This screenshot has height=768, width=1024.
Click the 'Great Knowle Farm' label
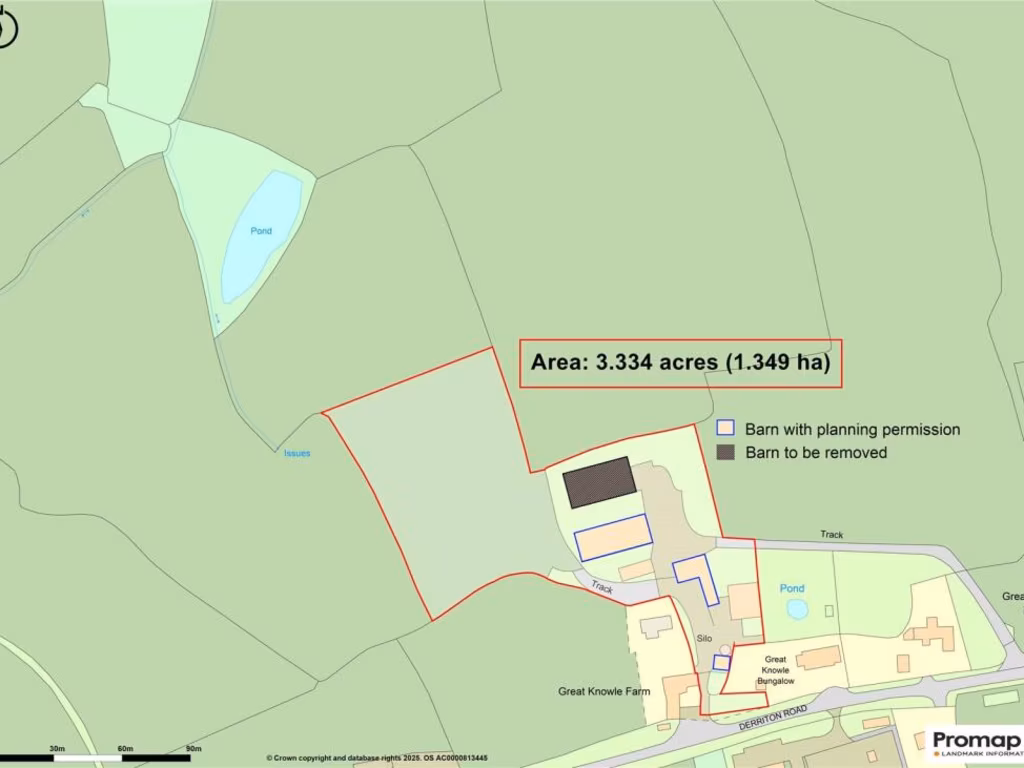tap(604, 691)
